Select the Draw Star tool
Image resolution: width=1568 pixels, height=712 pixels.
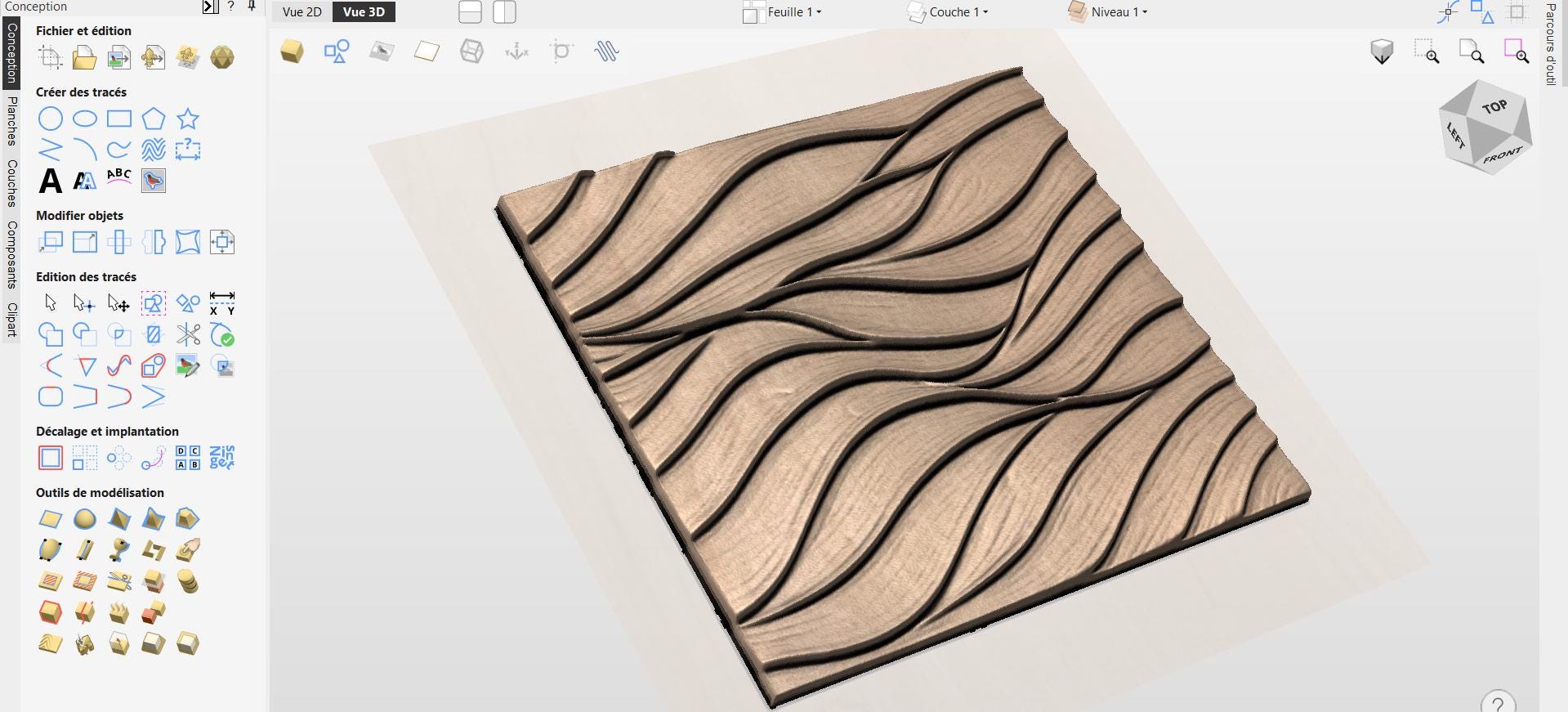click(188, 119)
